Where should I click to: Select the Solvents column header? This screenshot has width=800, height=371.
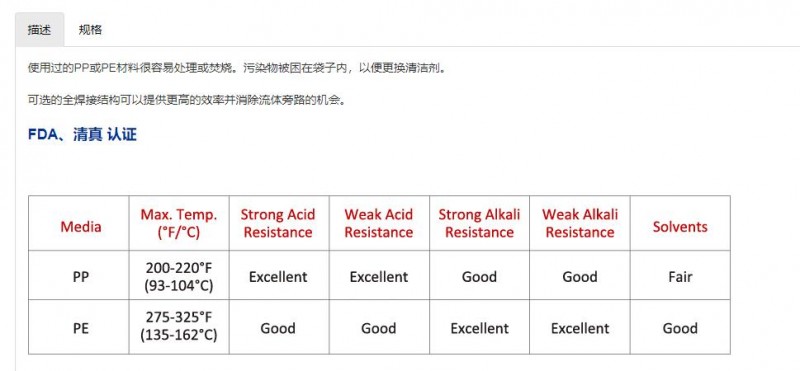(680, 223)
